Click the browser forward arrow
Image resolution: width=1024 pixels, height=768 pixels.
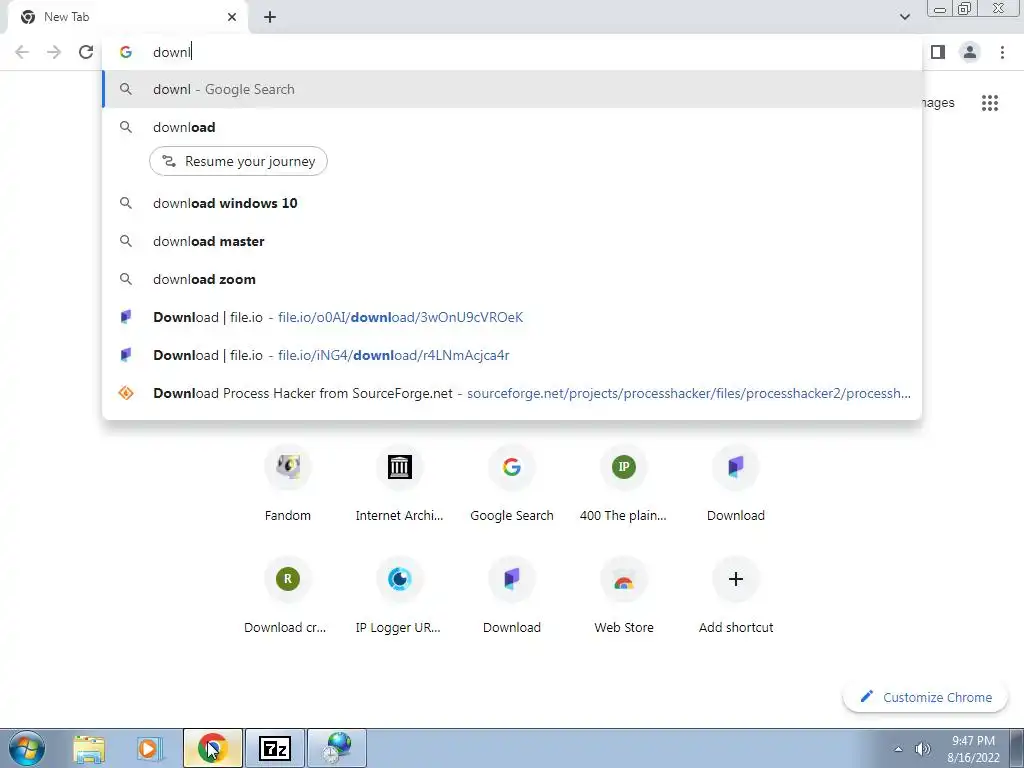tap(54, 52)
